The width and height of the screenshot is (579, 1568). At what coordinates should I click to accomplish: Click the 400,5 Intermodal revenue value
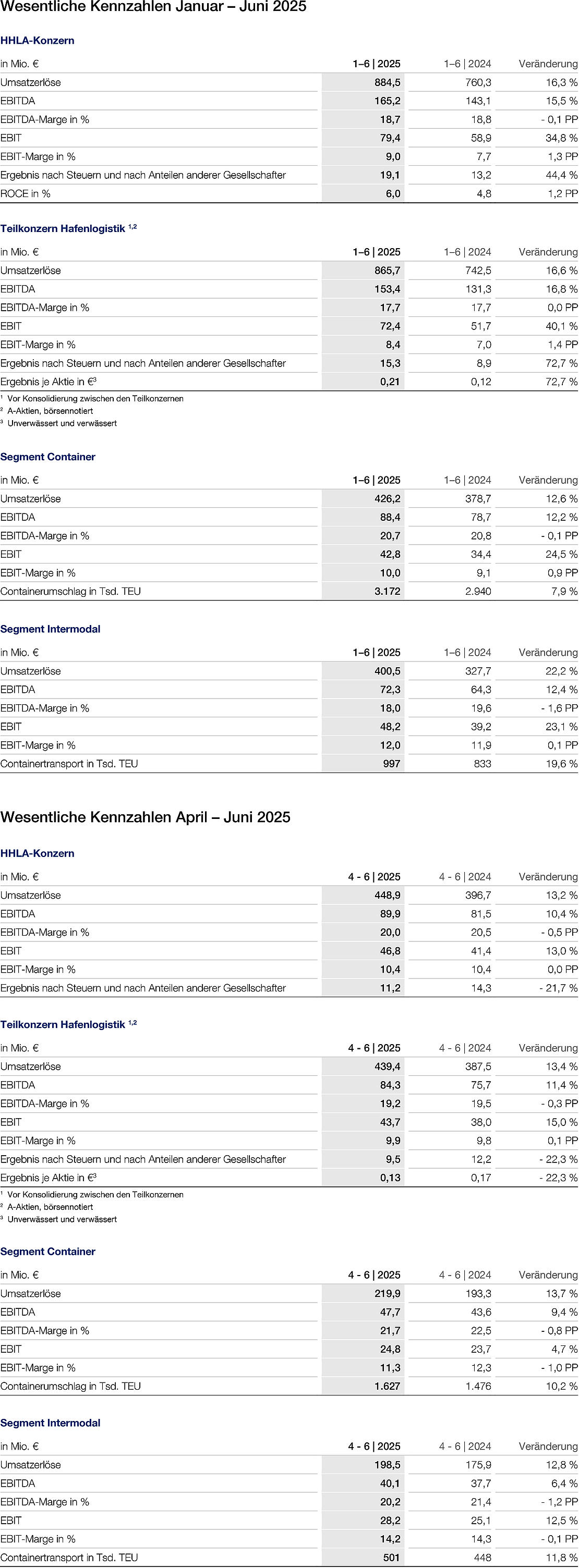pyautogui.click(x=387, y=671)
